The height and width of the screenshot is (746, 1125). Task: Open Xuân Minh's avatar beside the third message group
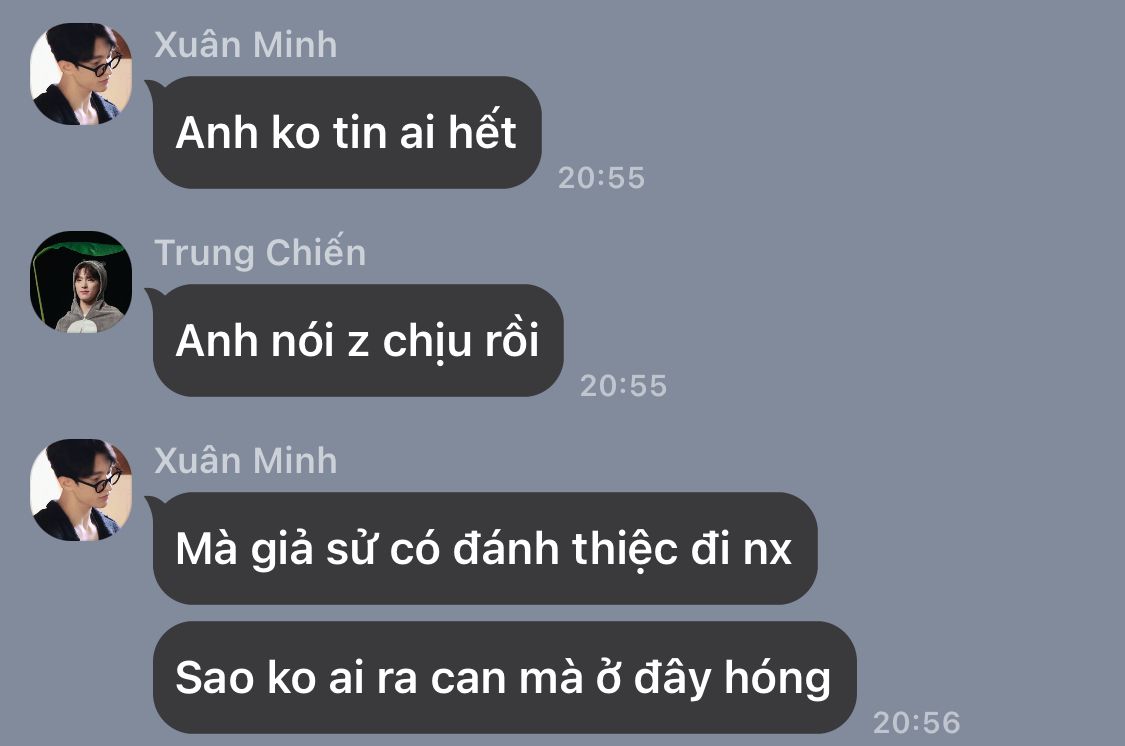[x=81, y=490]
